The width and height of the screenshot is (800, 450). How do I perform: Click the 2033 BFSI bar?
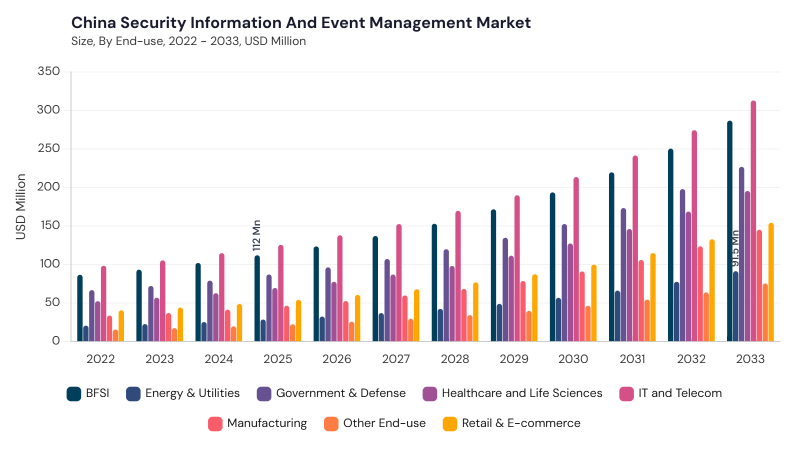[x=730, y=231]
